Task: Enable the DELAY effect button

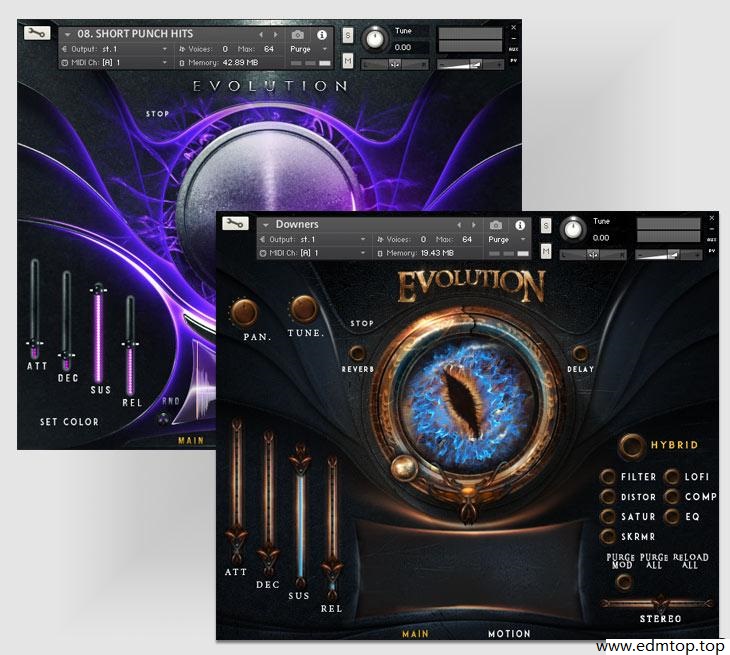Action: [x=580, y=353]
